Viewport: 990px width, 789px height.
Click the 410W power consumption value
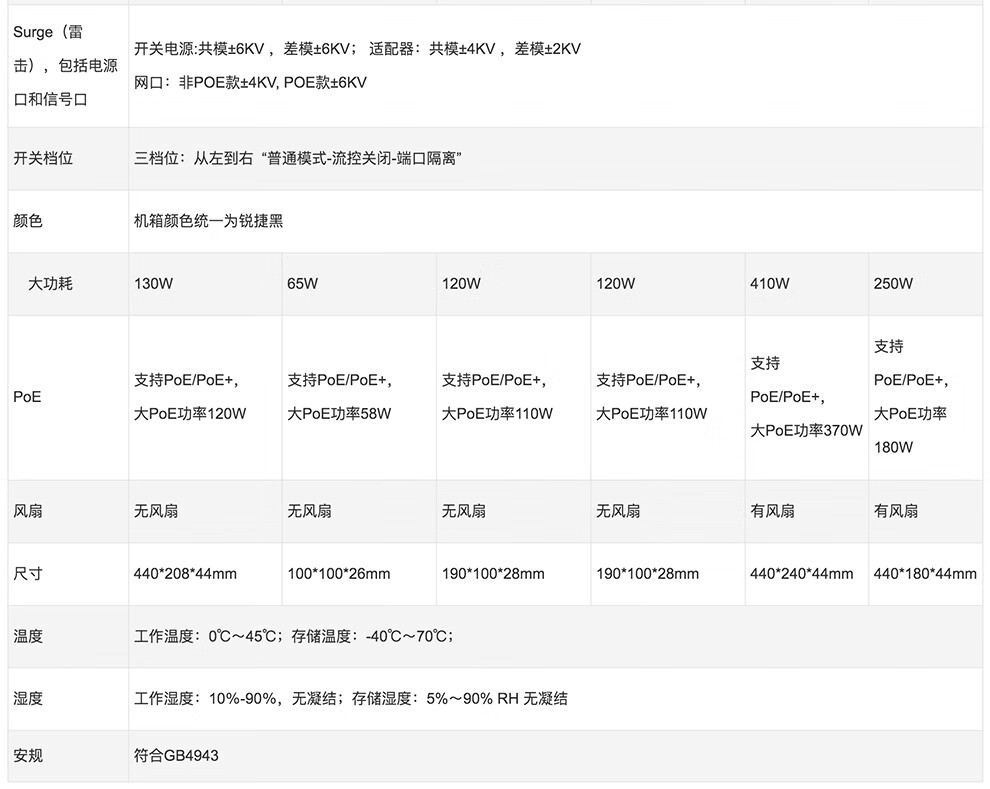(x=769, y=284)
